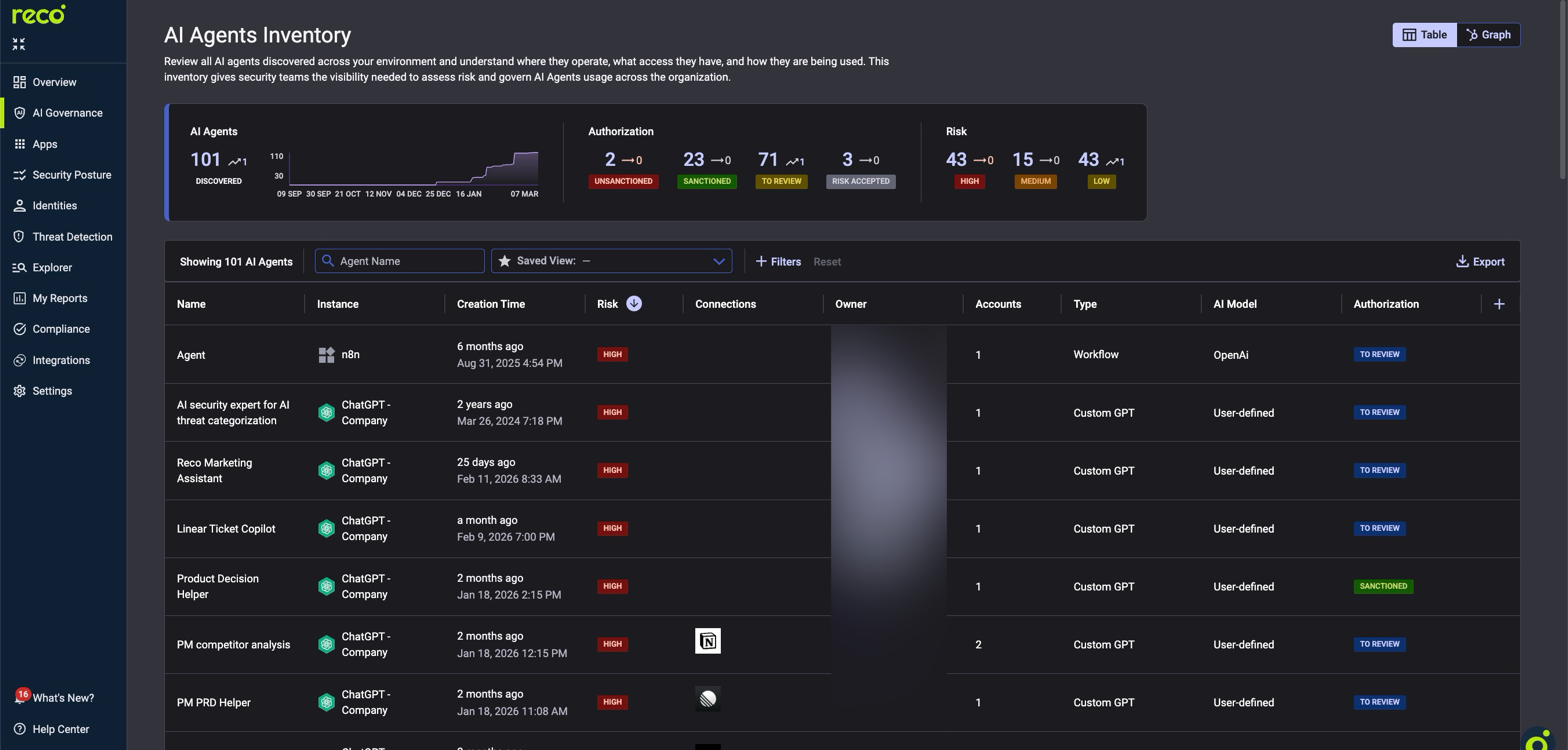Add a column with the plus icon
The image size is (1568, 750).
[1499, 304]
